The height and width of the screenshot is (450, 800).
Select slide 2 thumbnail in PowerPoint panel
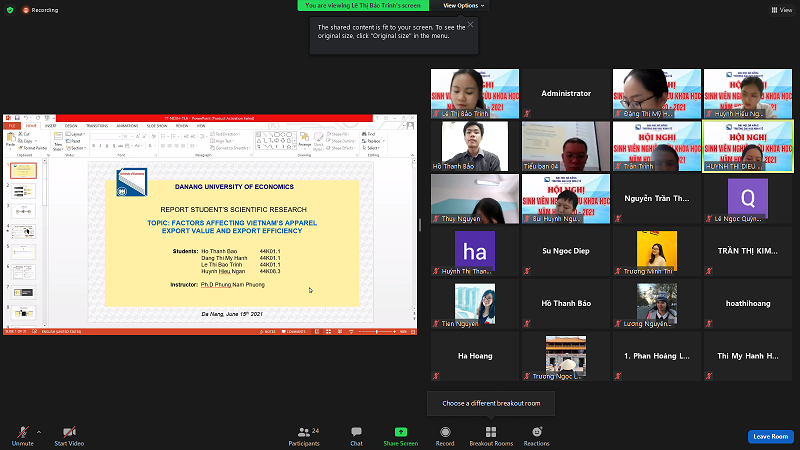click(x=23, y=191)
